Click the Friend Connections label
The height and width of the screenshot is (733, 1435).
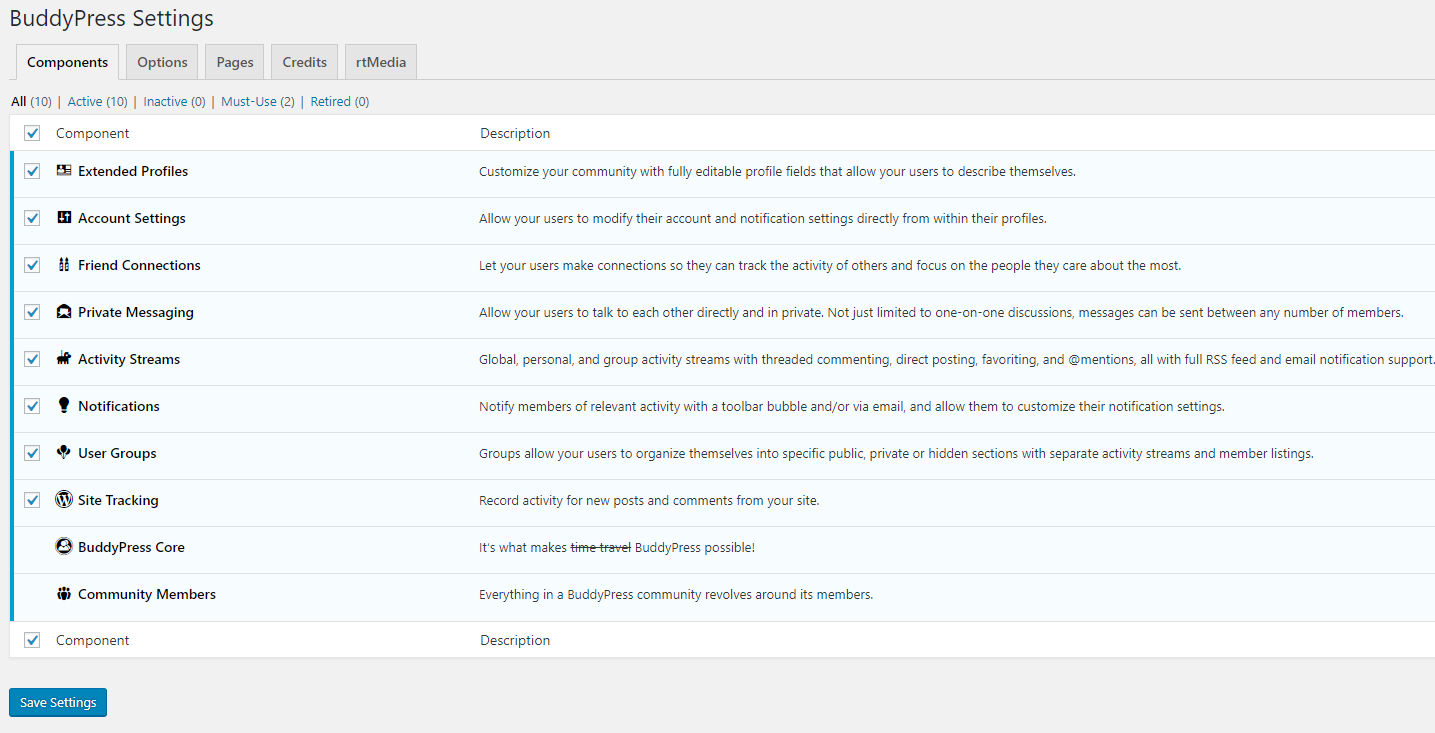click(139, 265)
